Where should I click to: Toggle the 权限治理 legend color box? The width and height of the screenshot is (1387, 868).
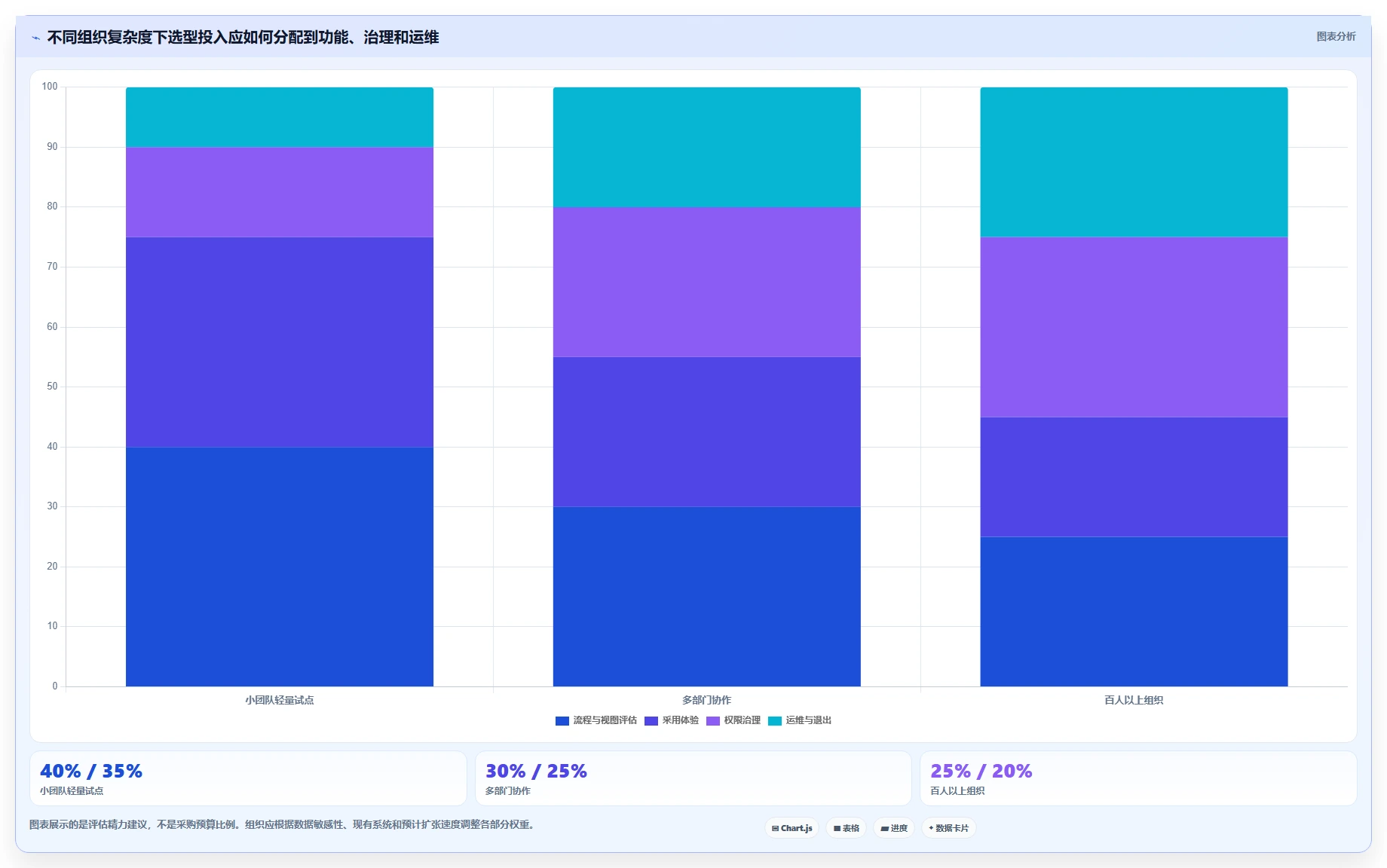coord(713,721)
